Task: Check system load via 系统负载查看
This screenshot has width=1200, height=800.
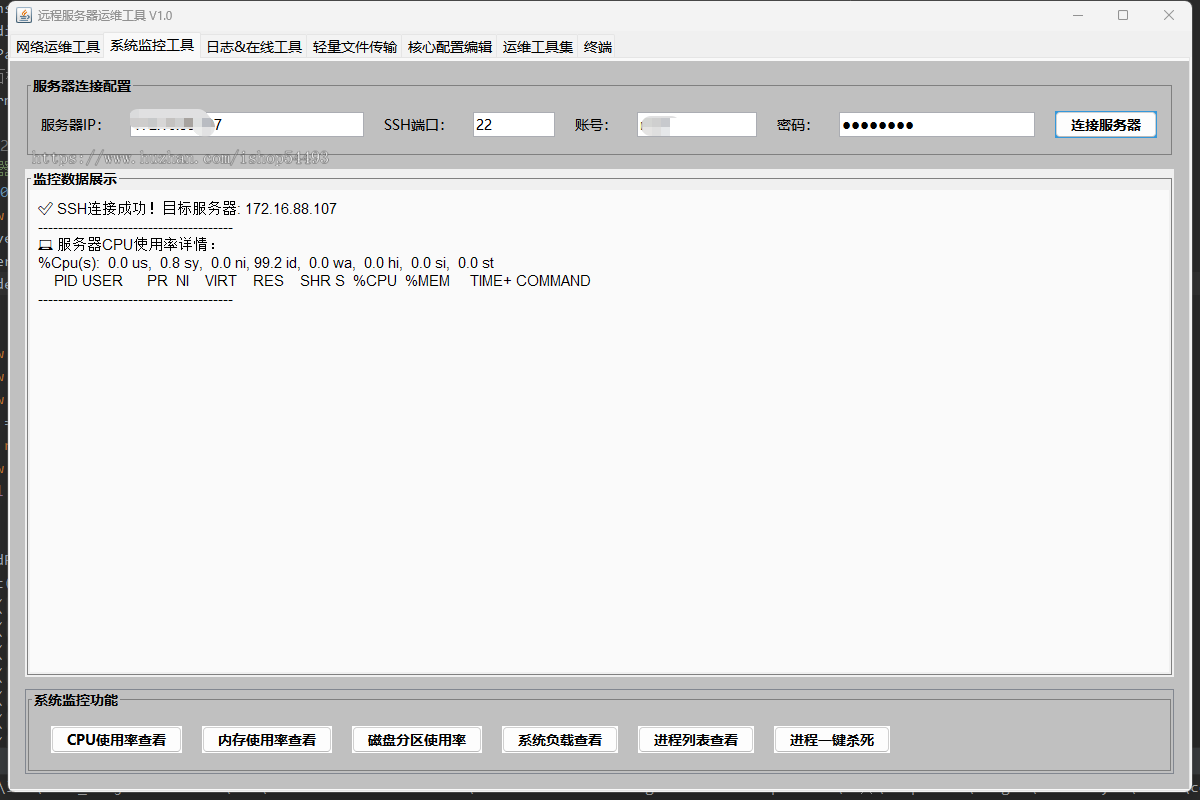Action: coord(560,740)
